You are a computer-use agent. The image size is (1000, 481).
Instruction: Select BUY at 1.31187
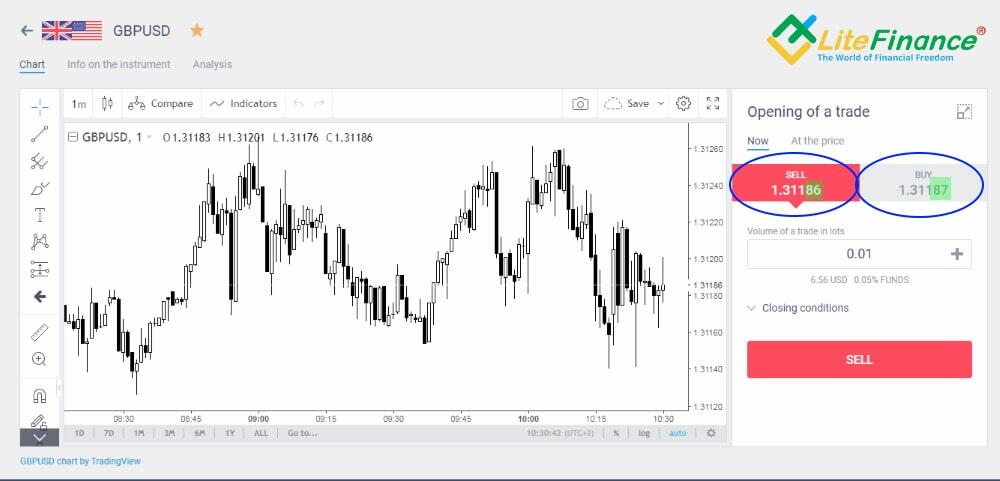click(923, 182)
